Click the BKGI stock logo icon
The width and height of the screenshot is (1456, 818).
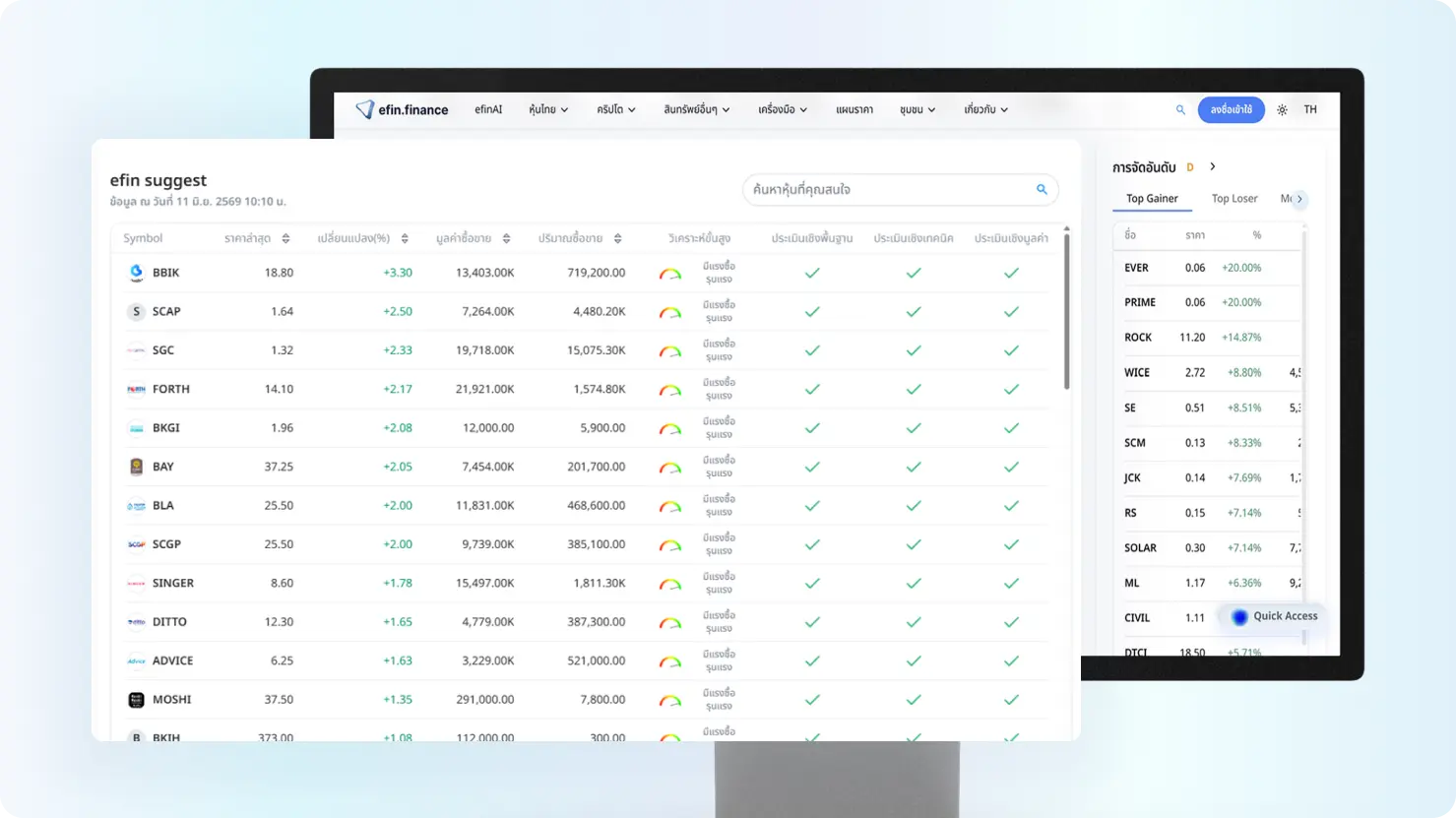(x=136, y=428)
